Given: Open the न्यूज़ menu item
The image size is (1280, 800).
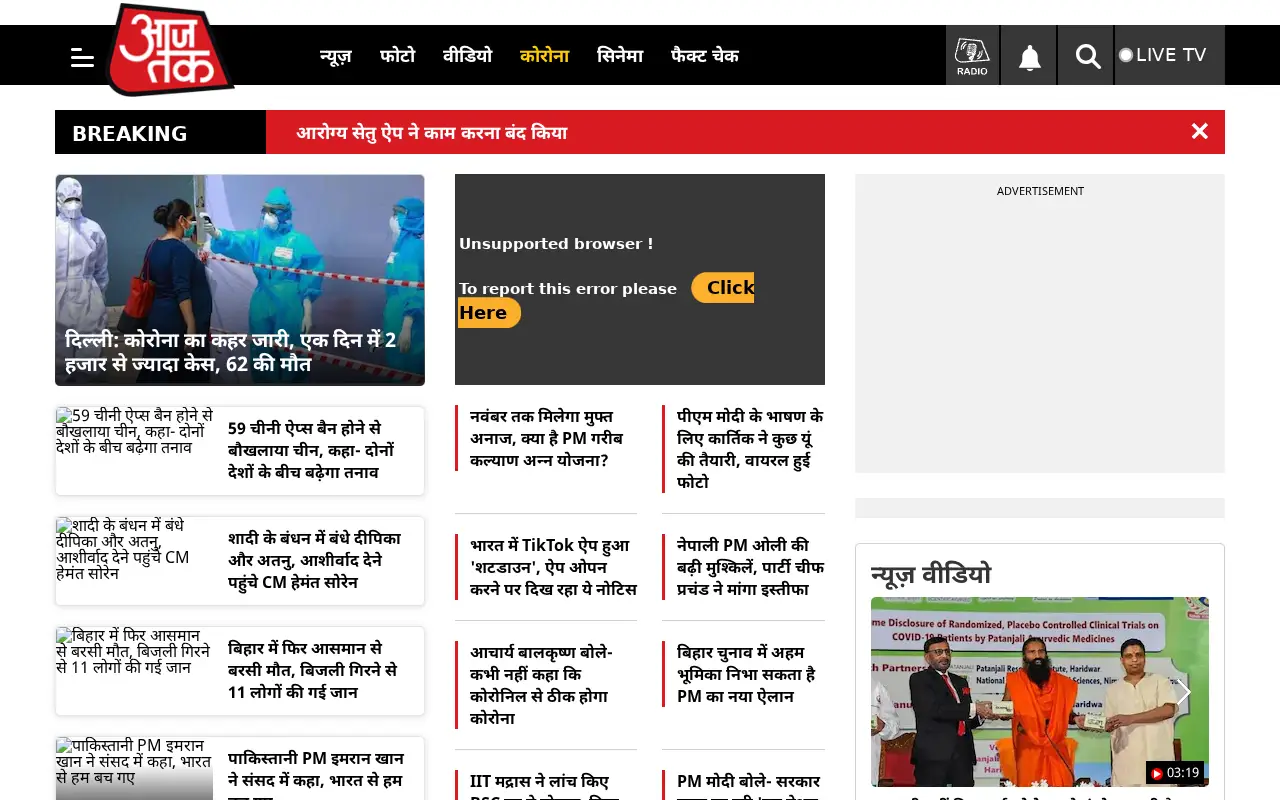Looking at the screenshot, I should [336, 56].
